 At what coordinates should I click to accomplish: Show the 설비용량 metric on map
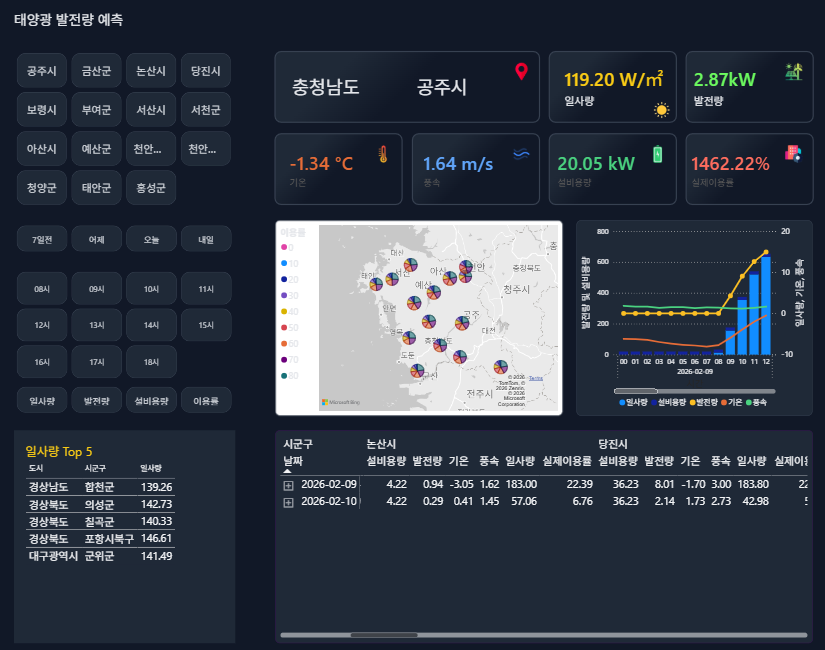click(151, 401)
